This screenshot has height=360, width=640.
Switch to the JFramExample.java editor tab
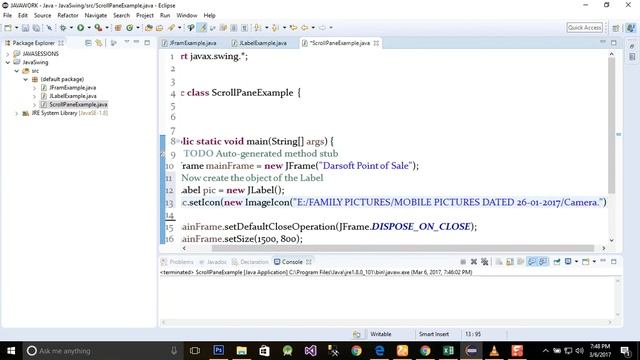[189, 43]
